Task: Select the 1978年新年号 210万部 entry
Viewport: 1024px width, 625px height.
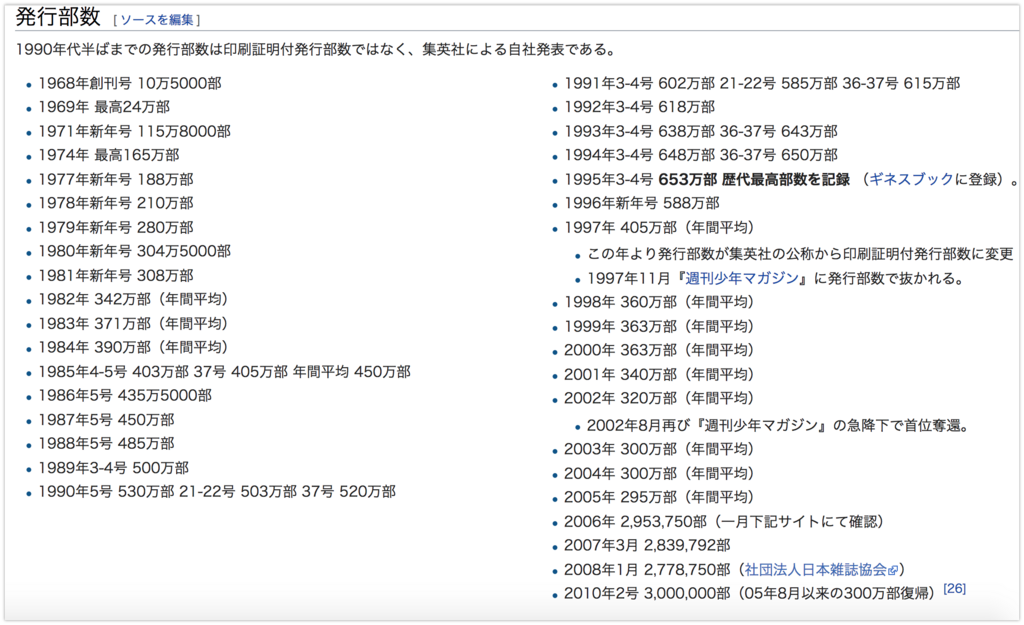Action: pyautogui.click(x=116, y=203)
